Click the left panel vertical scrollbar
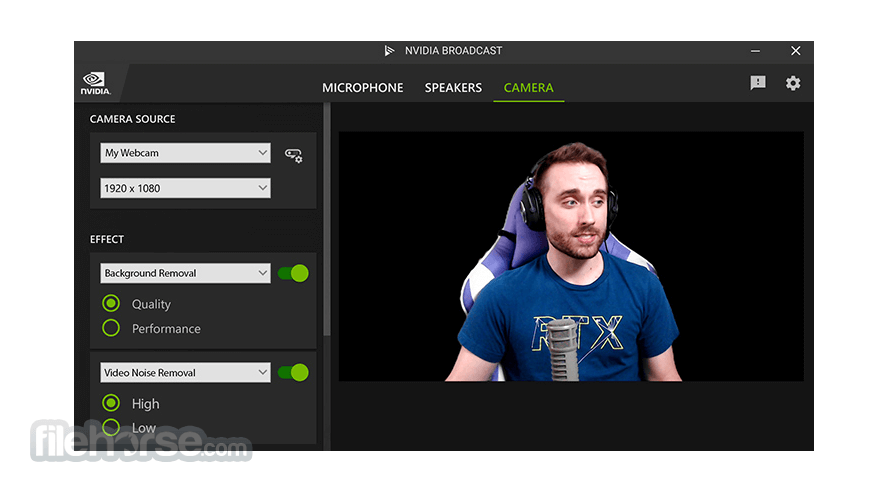The image size is (888, 492). tap(327, 220)
